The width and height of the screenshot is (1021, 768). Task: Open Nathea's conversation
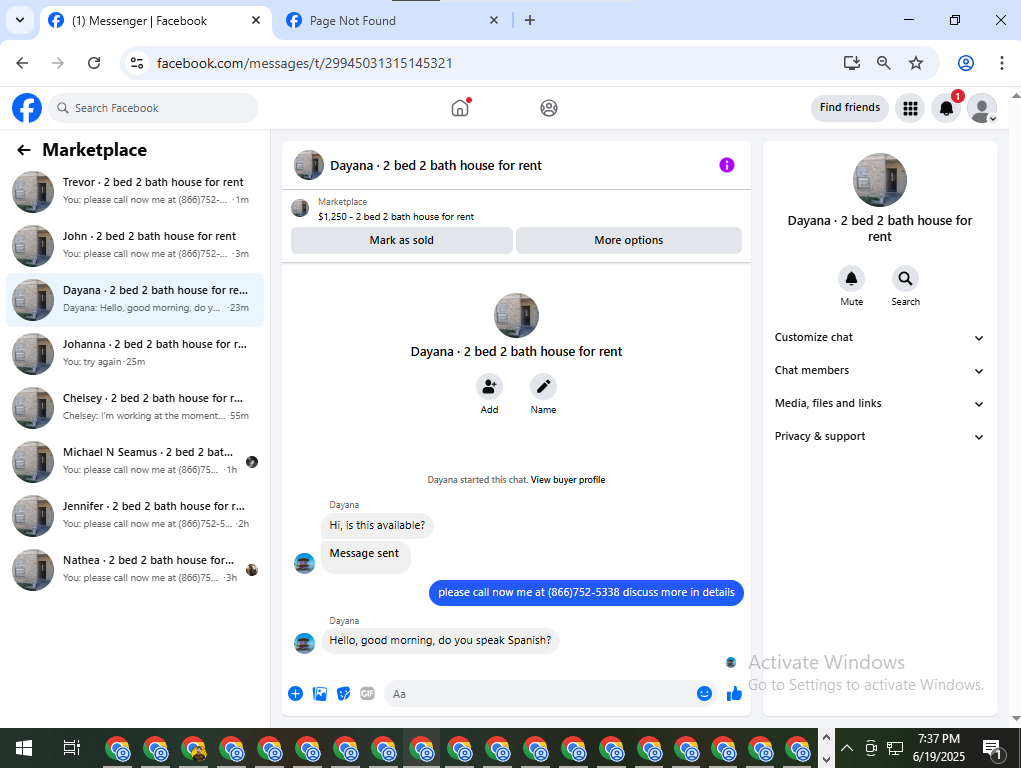point(135,570)
